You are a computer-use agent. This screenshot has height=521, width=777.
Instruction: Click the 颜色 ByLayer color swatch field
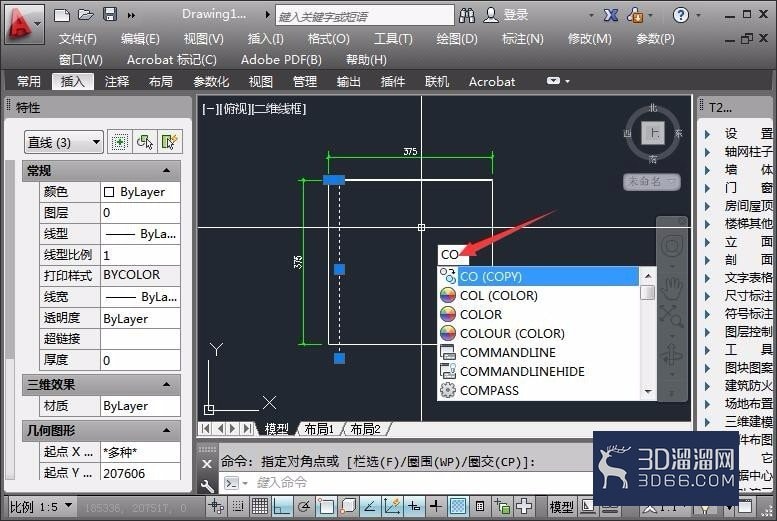(x=140, y=192)
